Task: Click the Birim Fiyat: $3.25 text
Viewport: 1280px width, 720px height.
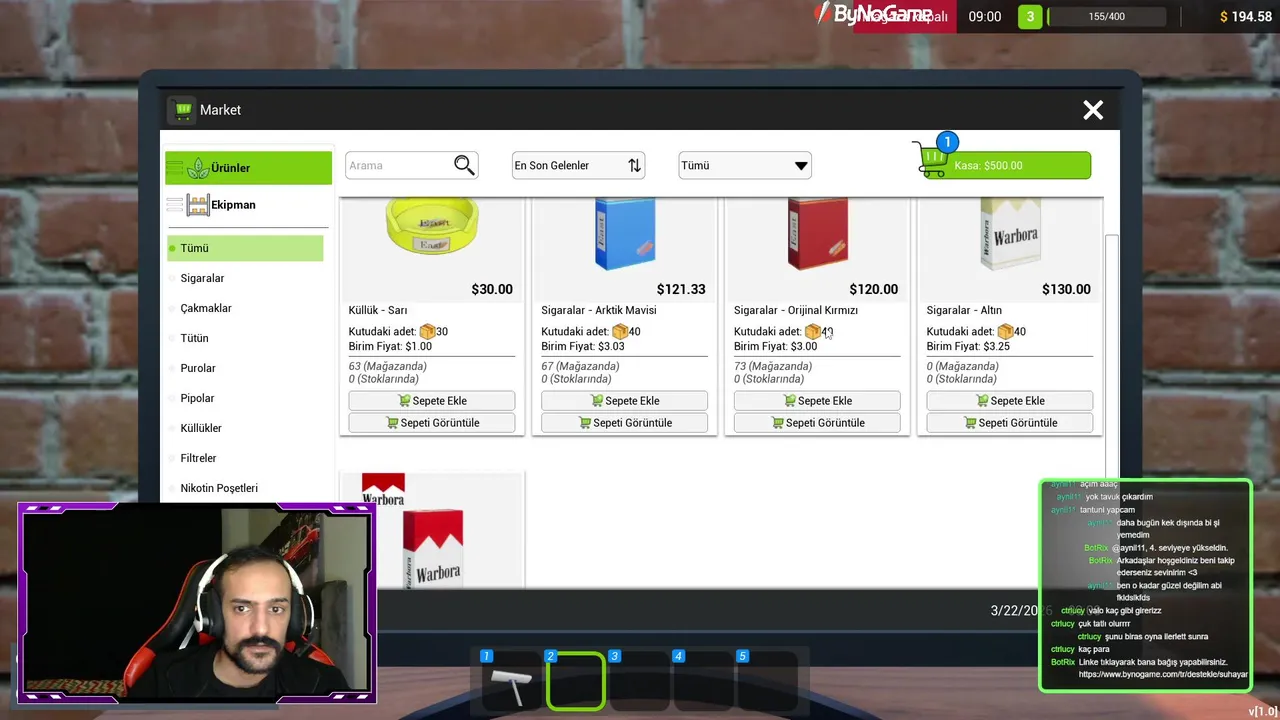Action: pos(968,346)
